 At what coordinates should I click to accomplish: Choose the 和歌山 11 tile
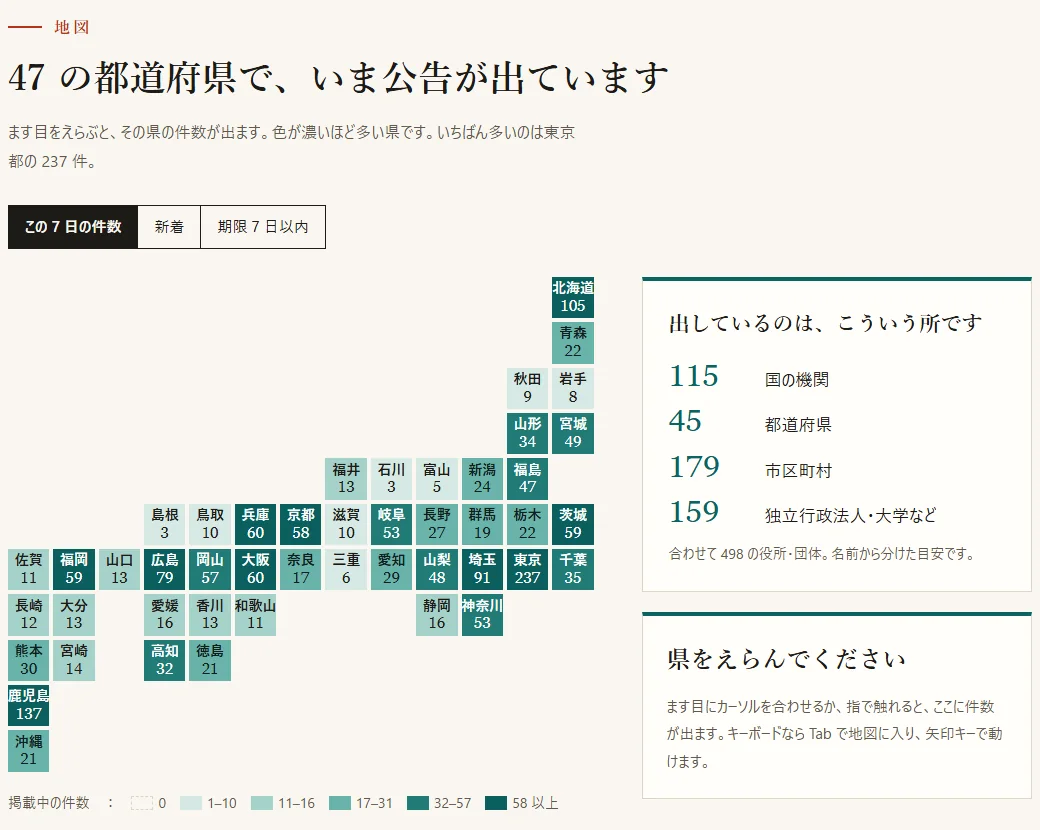click(255, 614)
